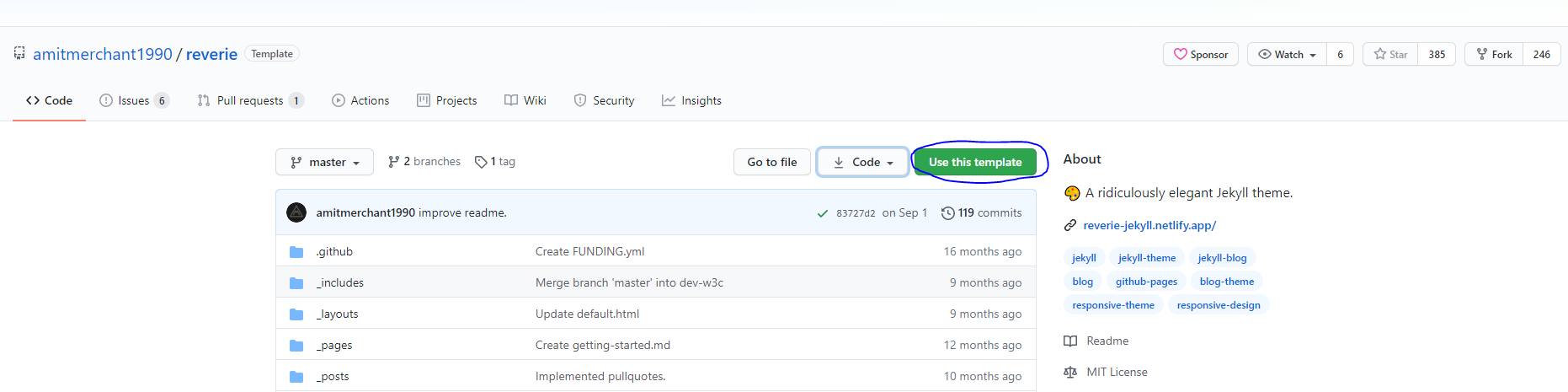Fork the repository
The height and width of the screenshot is (392, 1568).
tap(1494, 54)
